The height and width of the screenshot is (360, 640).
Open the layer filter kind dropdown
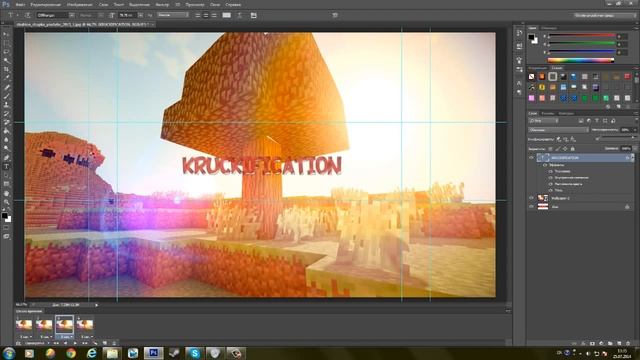point(543,121)
